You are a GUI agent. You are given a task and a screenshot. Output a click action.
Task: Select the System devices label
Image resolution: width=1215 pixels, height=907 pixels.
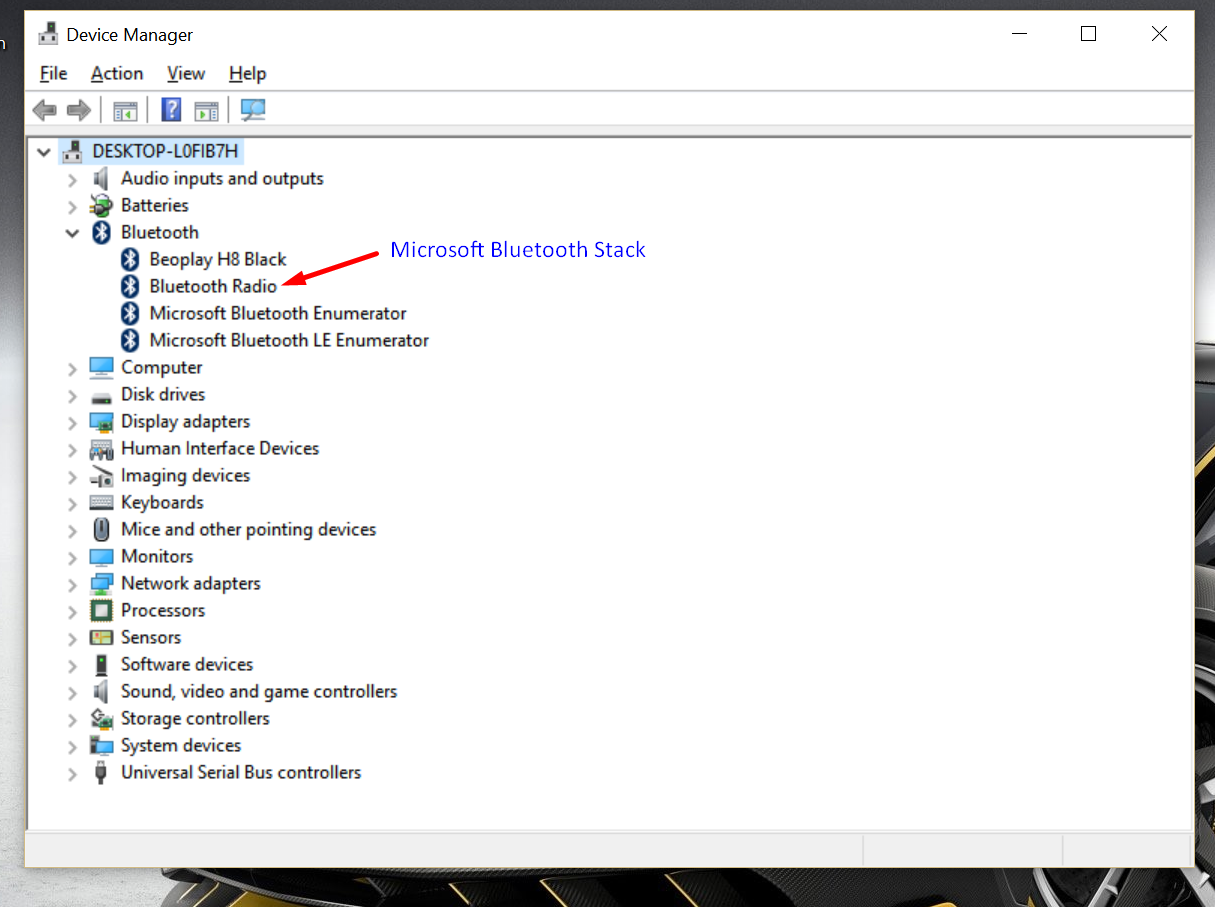click(181, 745)
